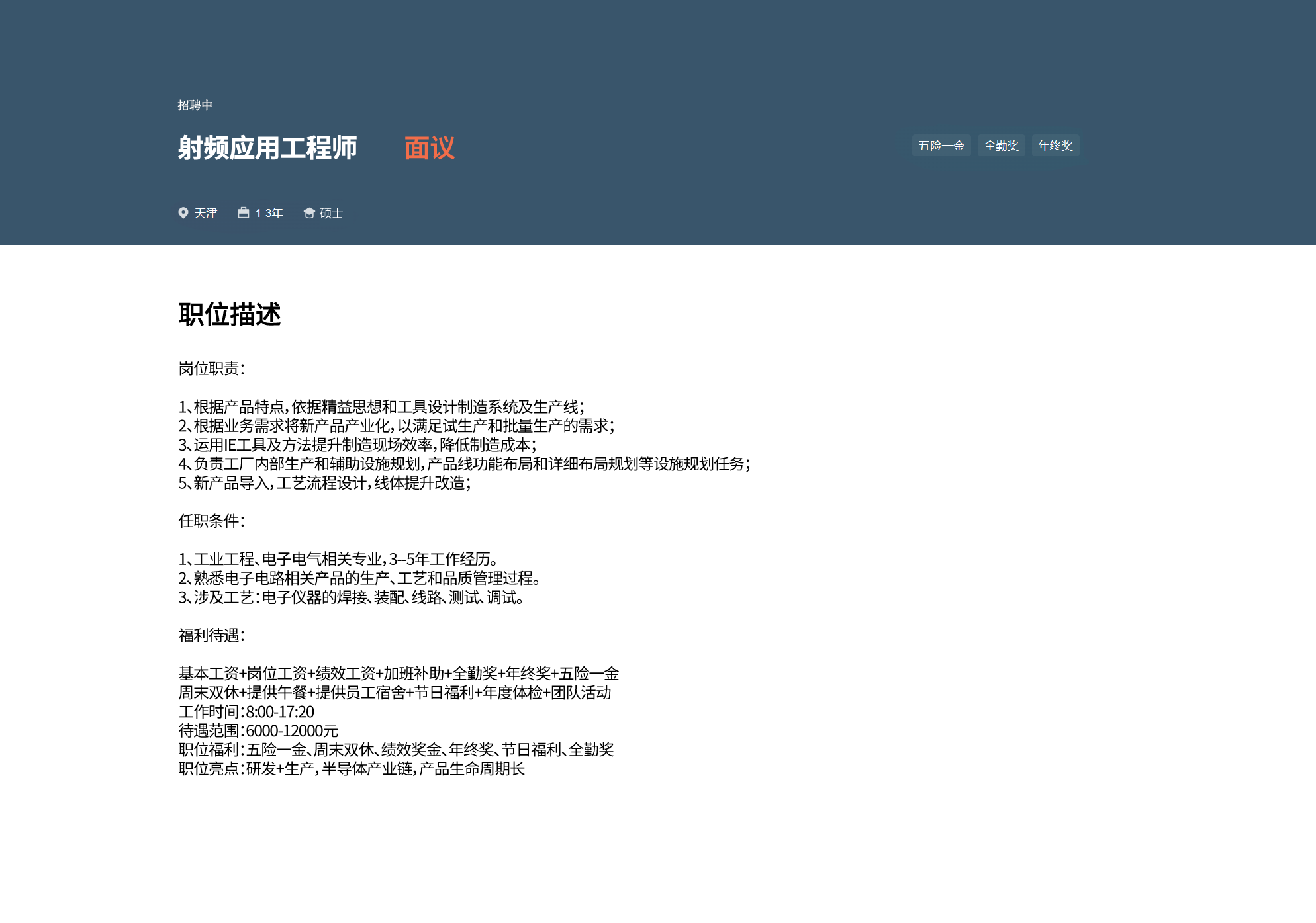Click the 职位福利 line

[397, 750]
